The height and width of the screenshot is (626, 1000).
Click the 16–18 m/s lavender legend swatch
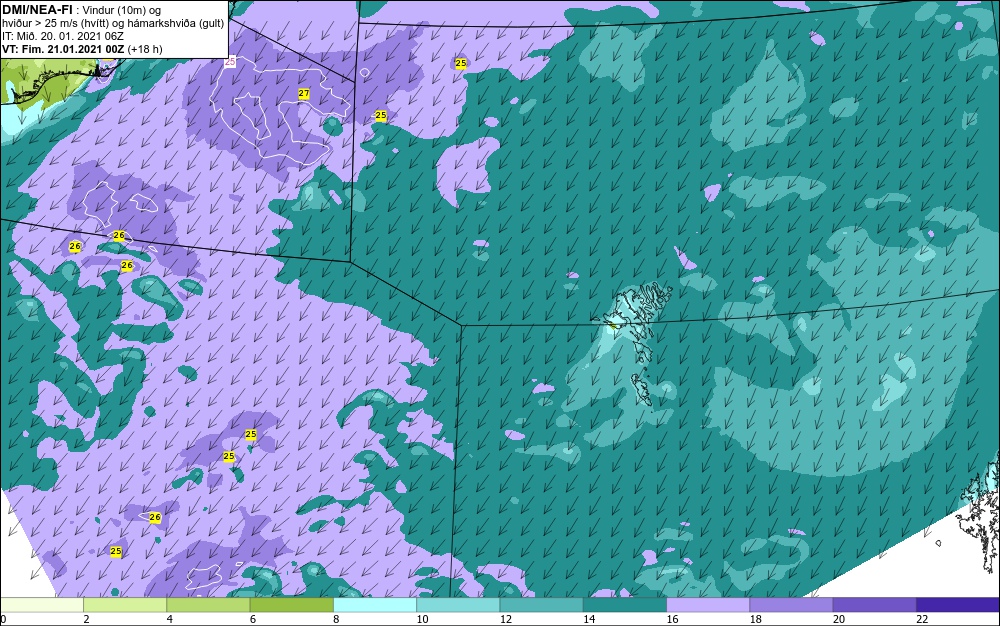(708, 605)
